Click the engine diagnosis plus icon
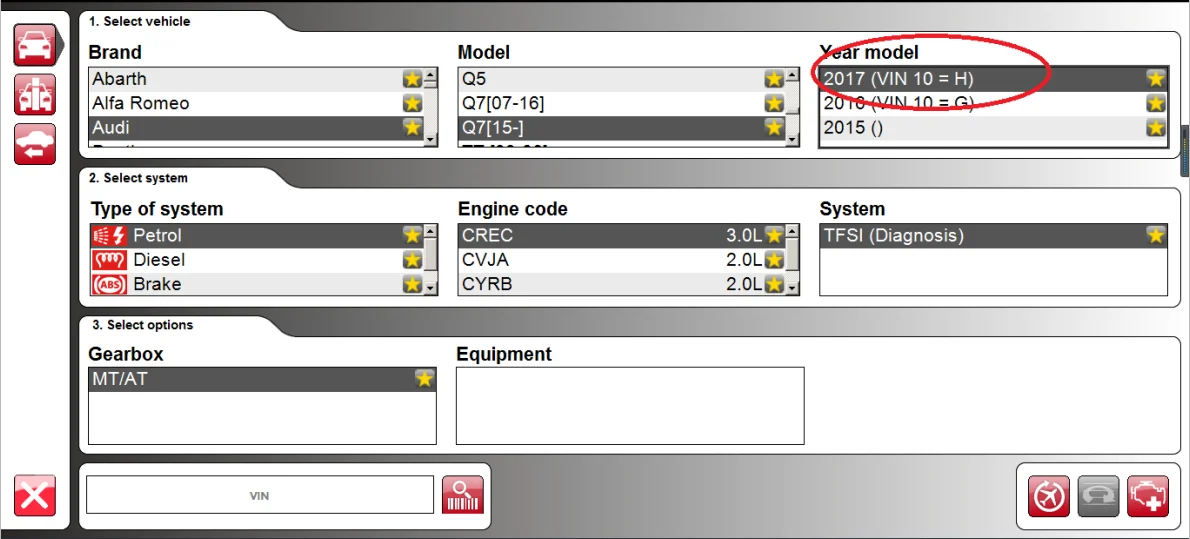The height and width of the screenshot is (539, 1190). pyautogui.click(x=1148, y=496)
